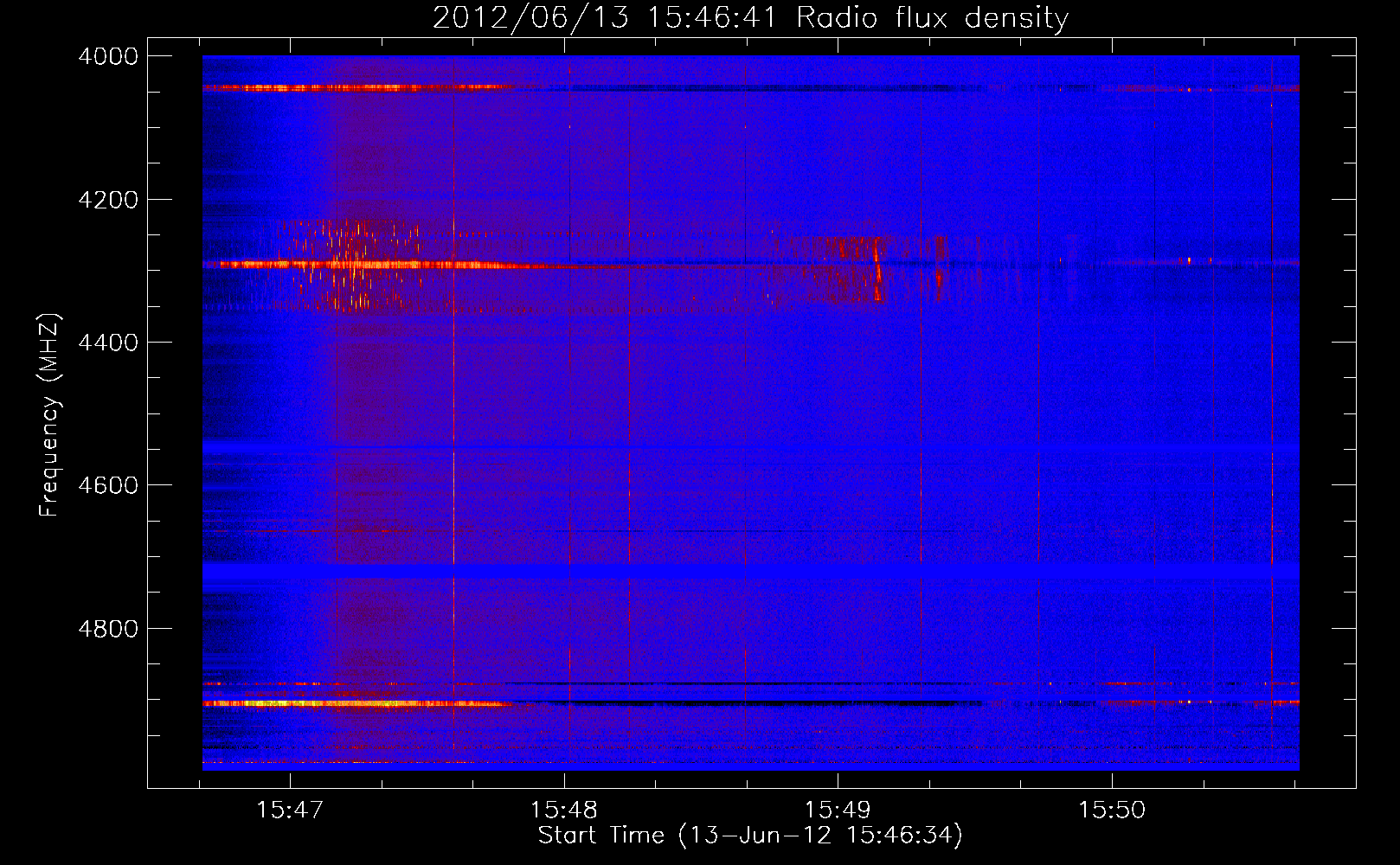Click the 4600 frequency tick label
Viewport: 1400px width, 865px height.
click(108, 485)
